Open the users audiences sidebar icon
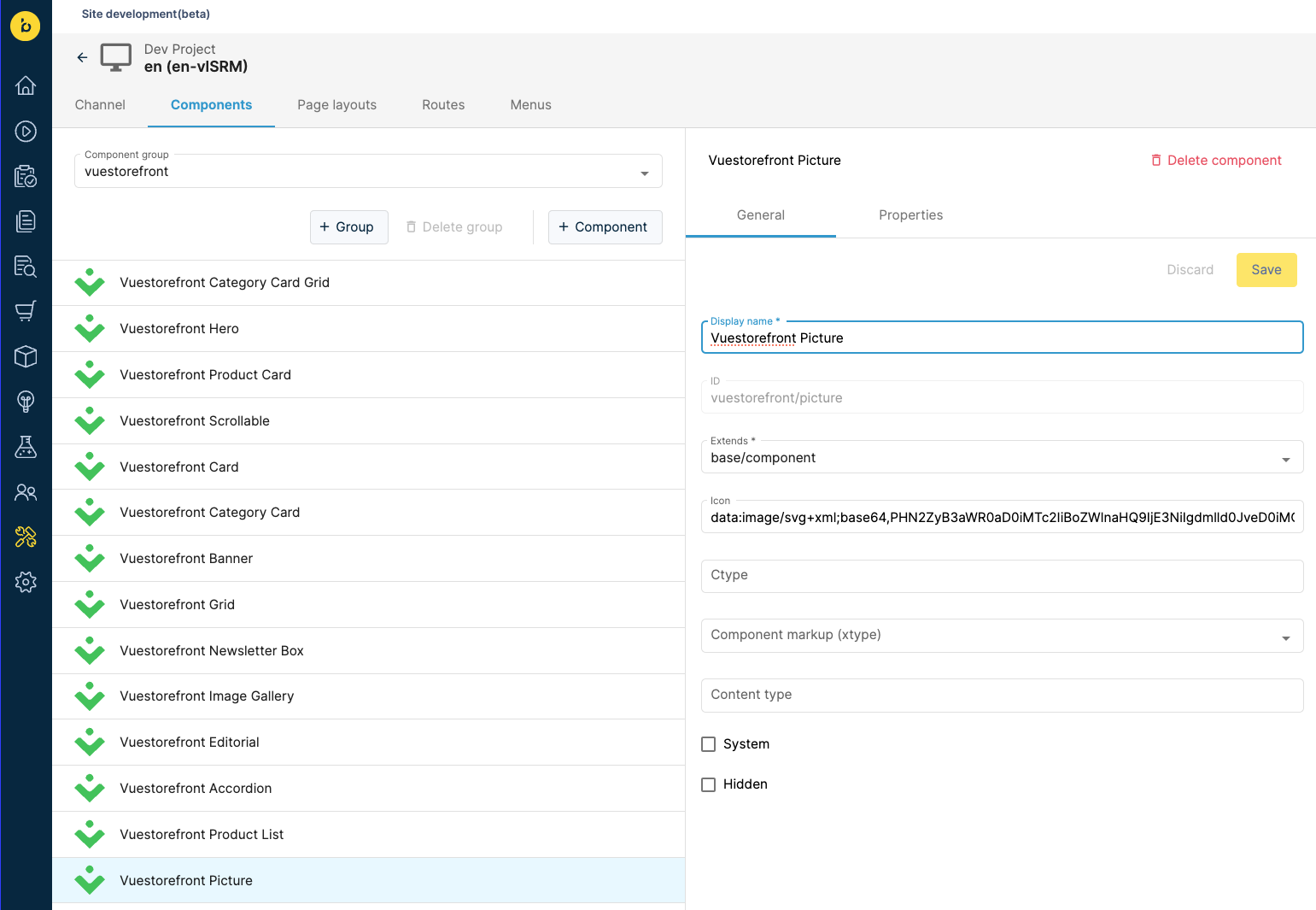The height and width of the screenshot is (910, 1316). (x=26, y=492)
